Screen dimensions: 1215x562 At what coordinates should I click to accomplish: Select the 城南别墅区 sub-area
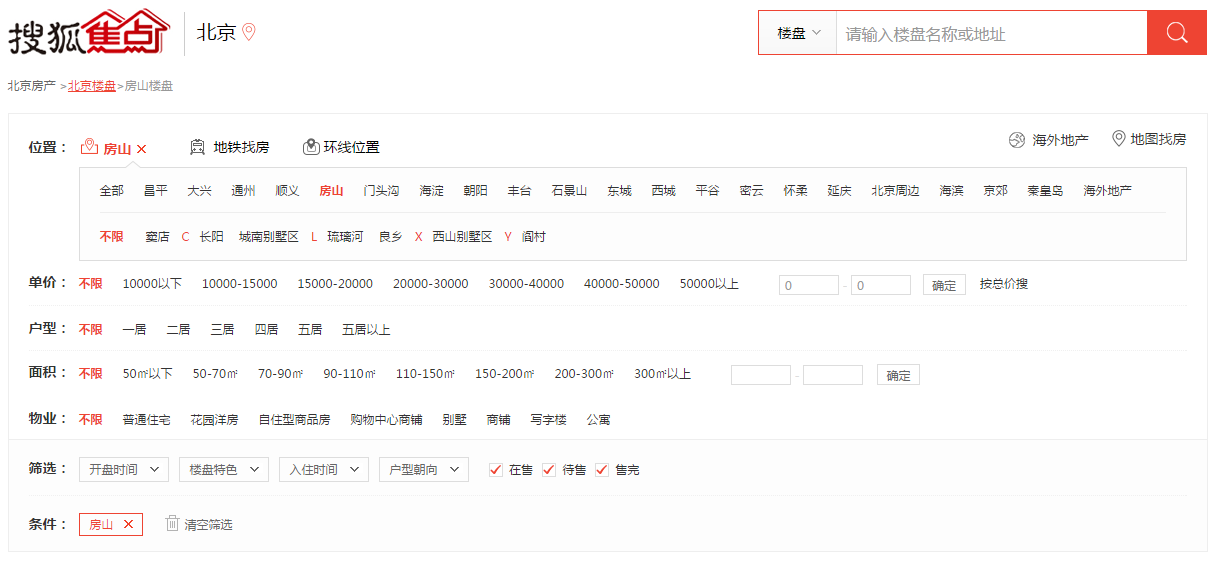tap(269, 237)
